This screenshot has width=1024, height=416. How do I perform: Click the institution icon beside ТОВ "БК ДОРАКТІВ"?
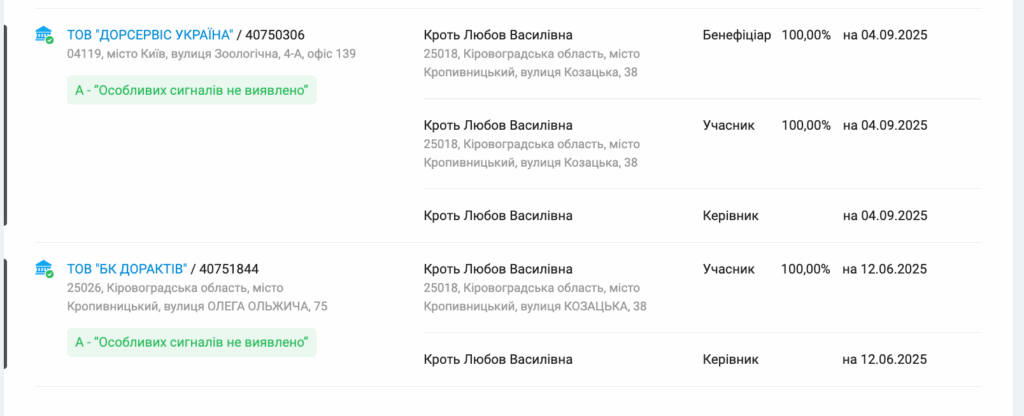[x=44, y=268]
